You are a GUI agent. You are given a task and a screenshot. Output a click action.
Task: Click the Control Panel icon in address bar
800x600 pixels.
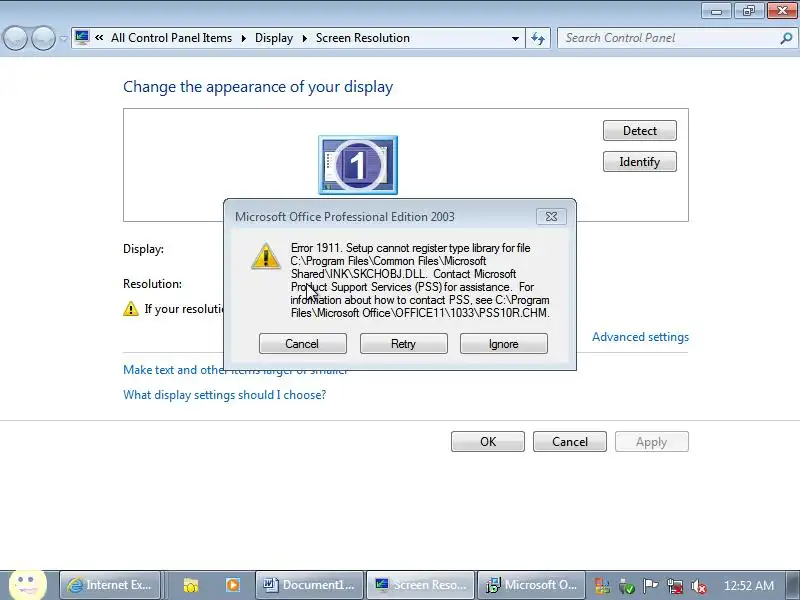(x=82, y=38)
